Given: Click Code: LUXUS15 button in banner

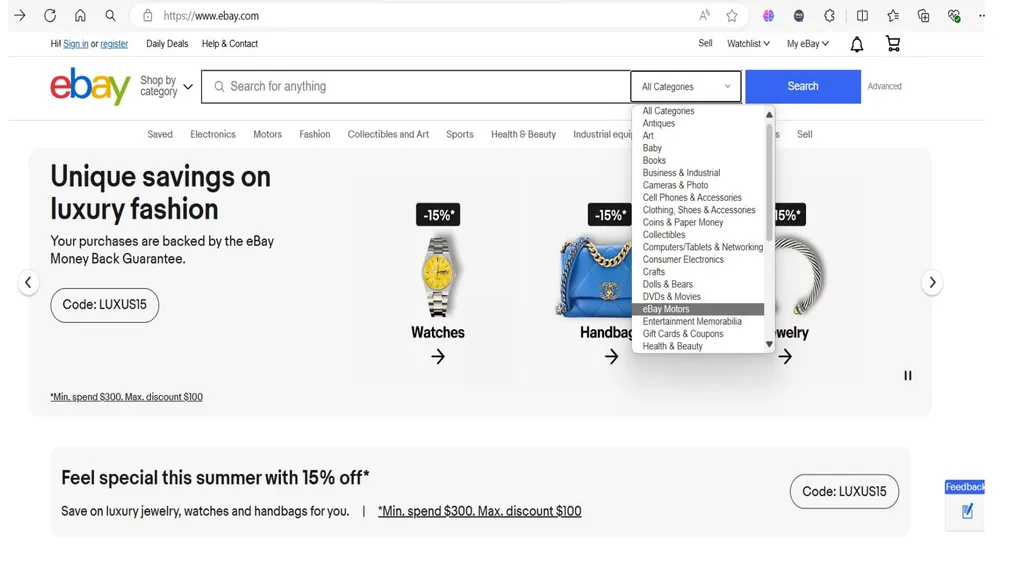Looking at the screenshot, I should [x=104, y=305].
